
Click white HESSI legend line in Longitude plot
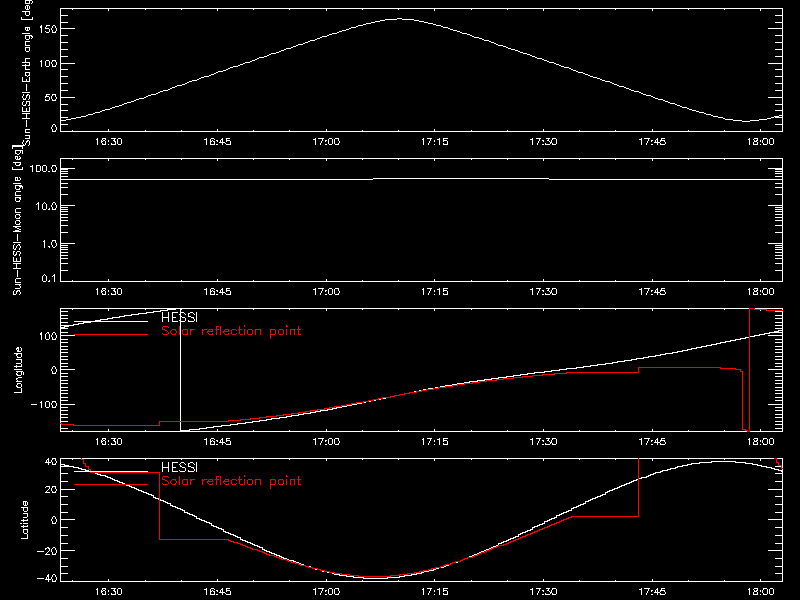coord(111,321)
